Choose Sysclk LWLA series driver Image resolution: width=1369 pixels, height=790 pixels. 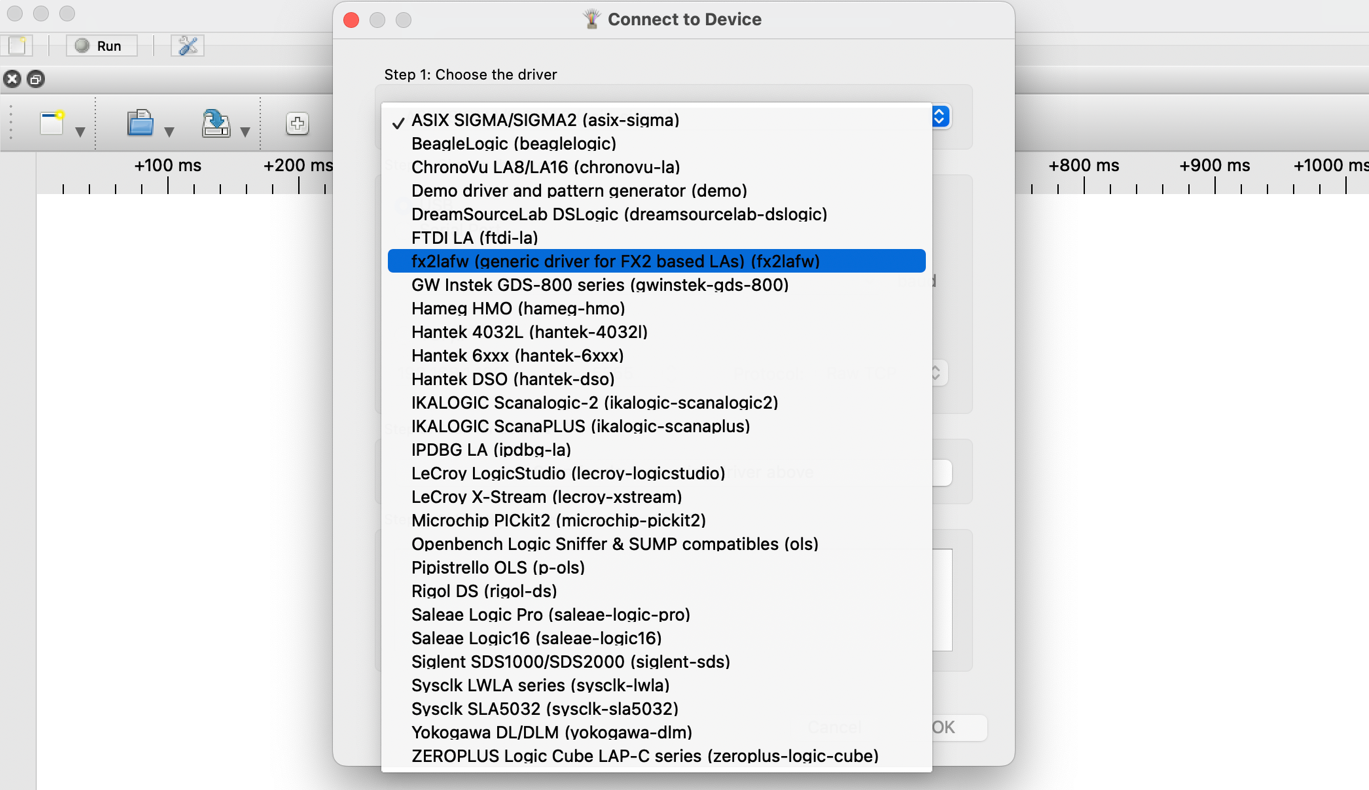656,685
